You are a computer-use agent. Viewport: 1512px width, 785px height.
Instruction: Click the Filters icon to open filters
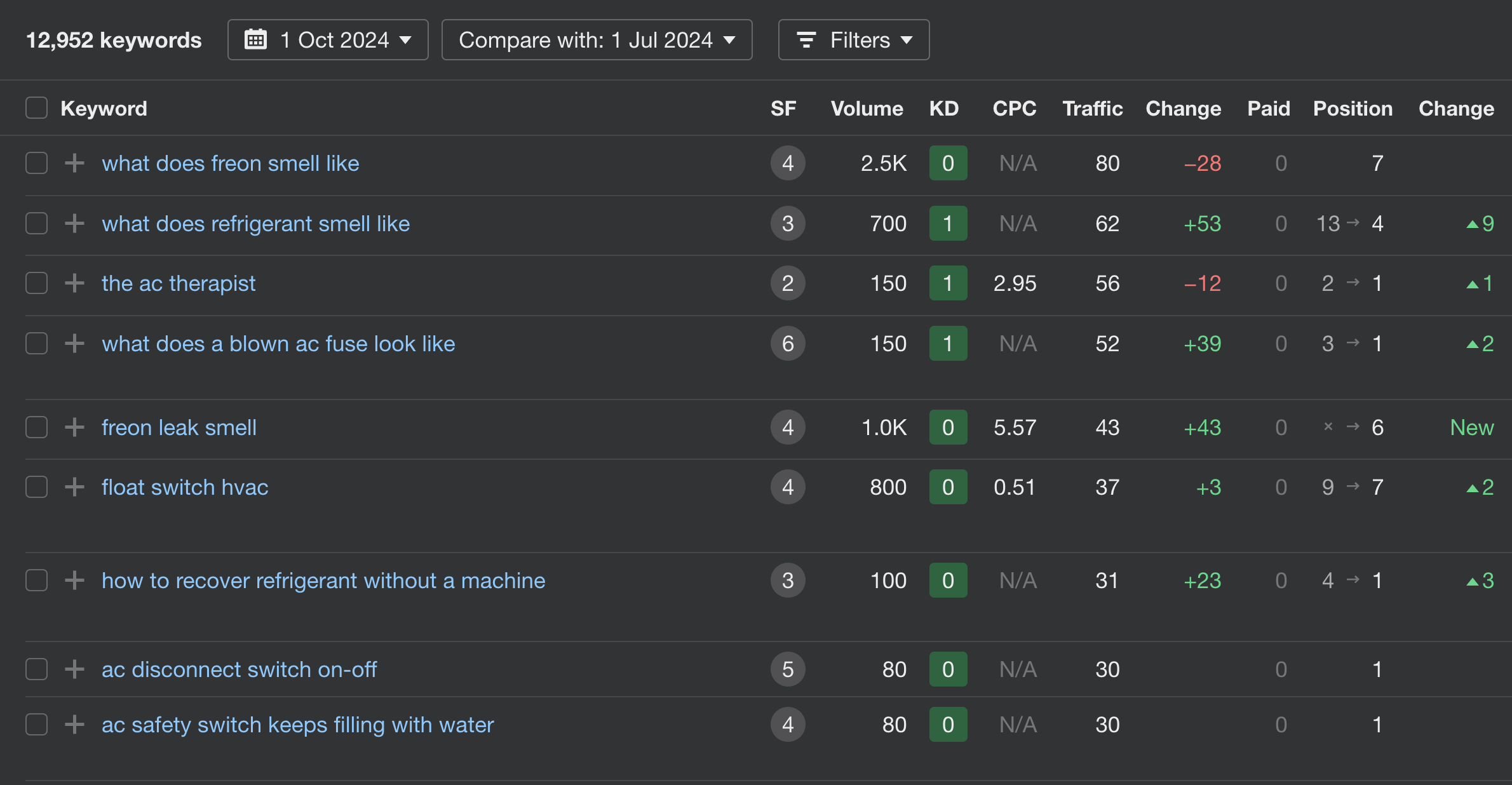[x=805, y=40]
